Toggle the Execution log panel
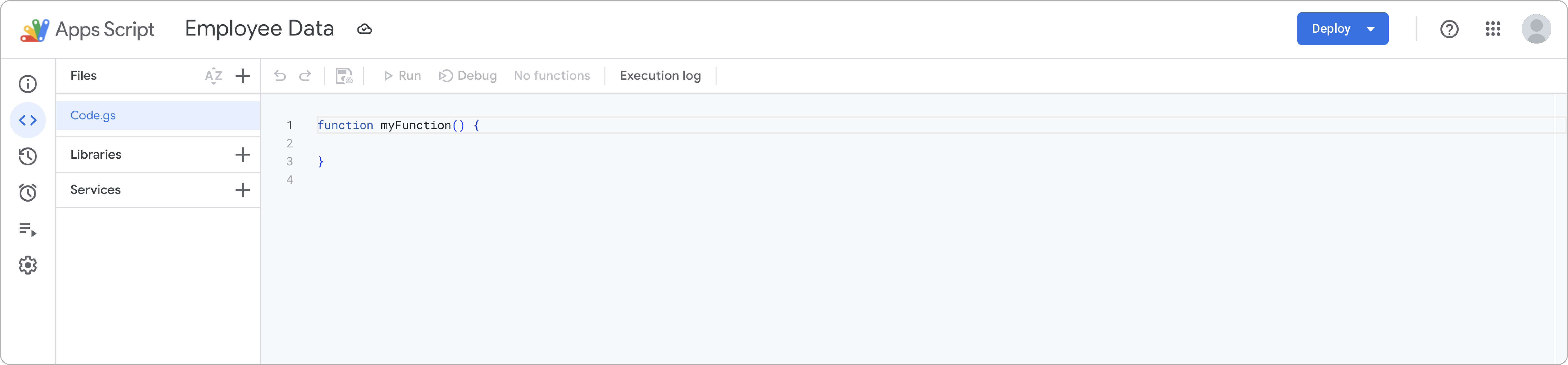 coord(660,76)
